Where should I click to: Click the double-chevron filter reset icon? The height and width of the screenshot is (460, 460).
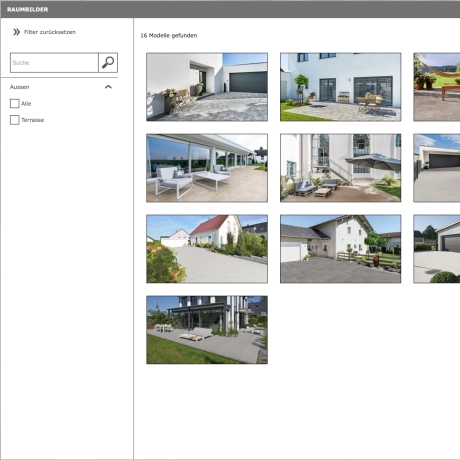[16, 32]
